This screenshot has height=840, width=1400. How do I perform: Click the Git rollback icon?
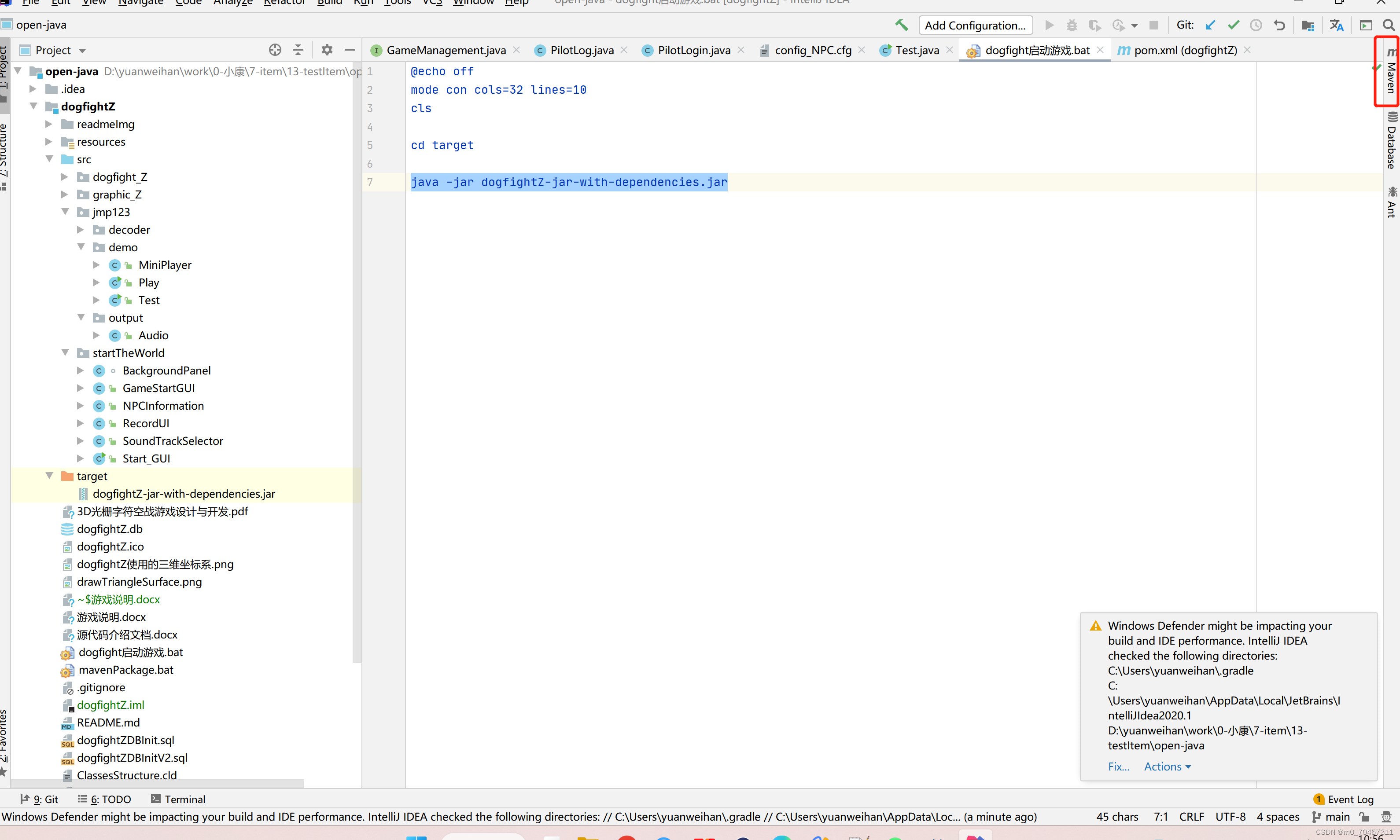coord(1279,25)
